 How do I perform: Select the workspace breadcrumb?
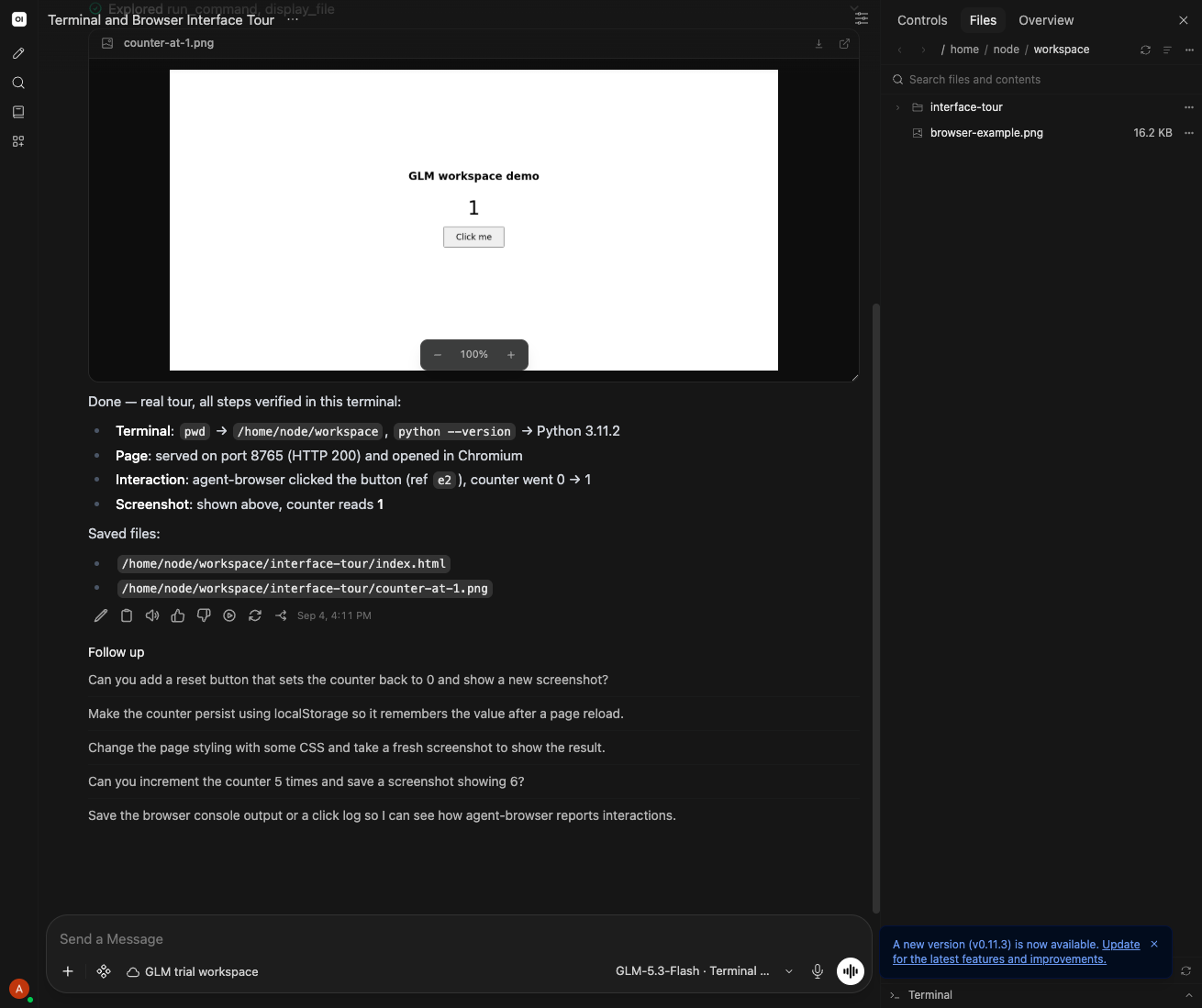[1062, 50]
